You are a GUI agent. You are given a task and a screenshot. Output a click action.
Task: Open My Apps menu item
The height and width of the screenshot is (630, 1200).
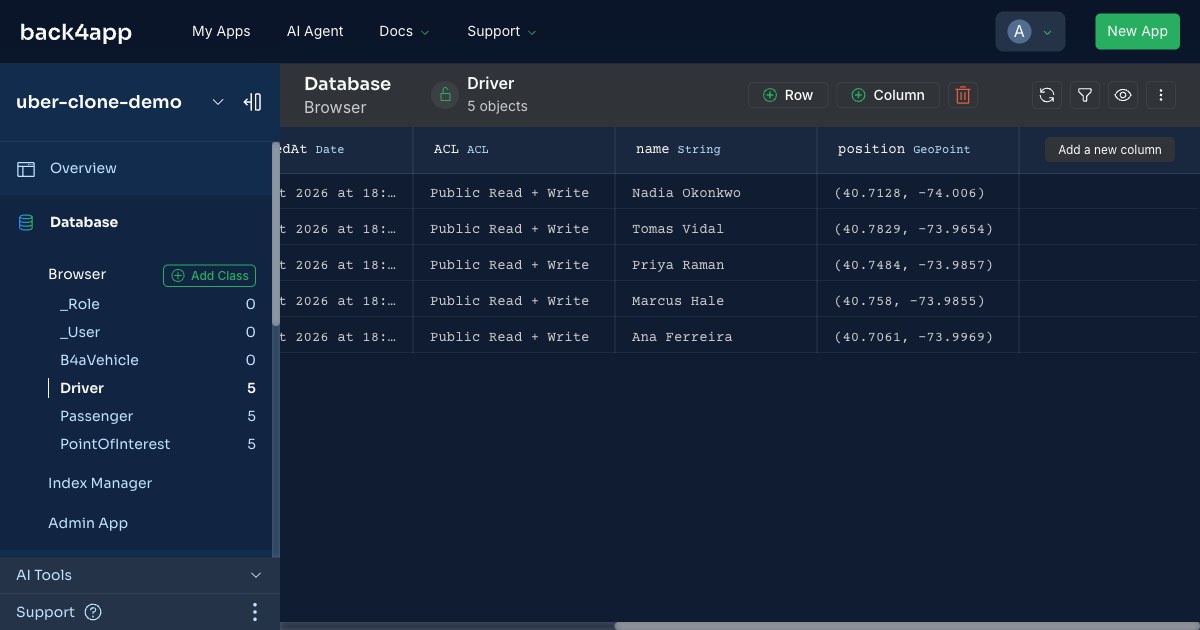(x=221, y=31)
